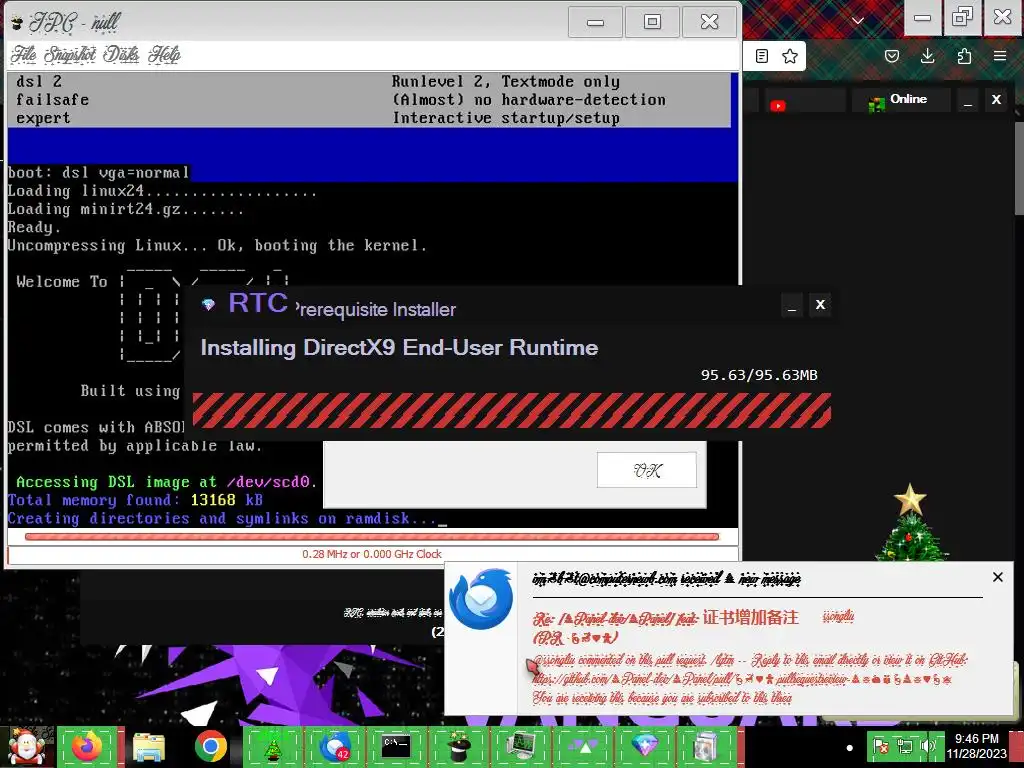Click the JPC title bar app icon

click(x=17, y=24)
